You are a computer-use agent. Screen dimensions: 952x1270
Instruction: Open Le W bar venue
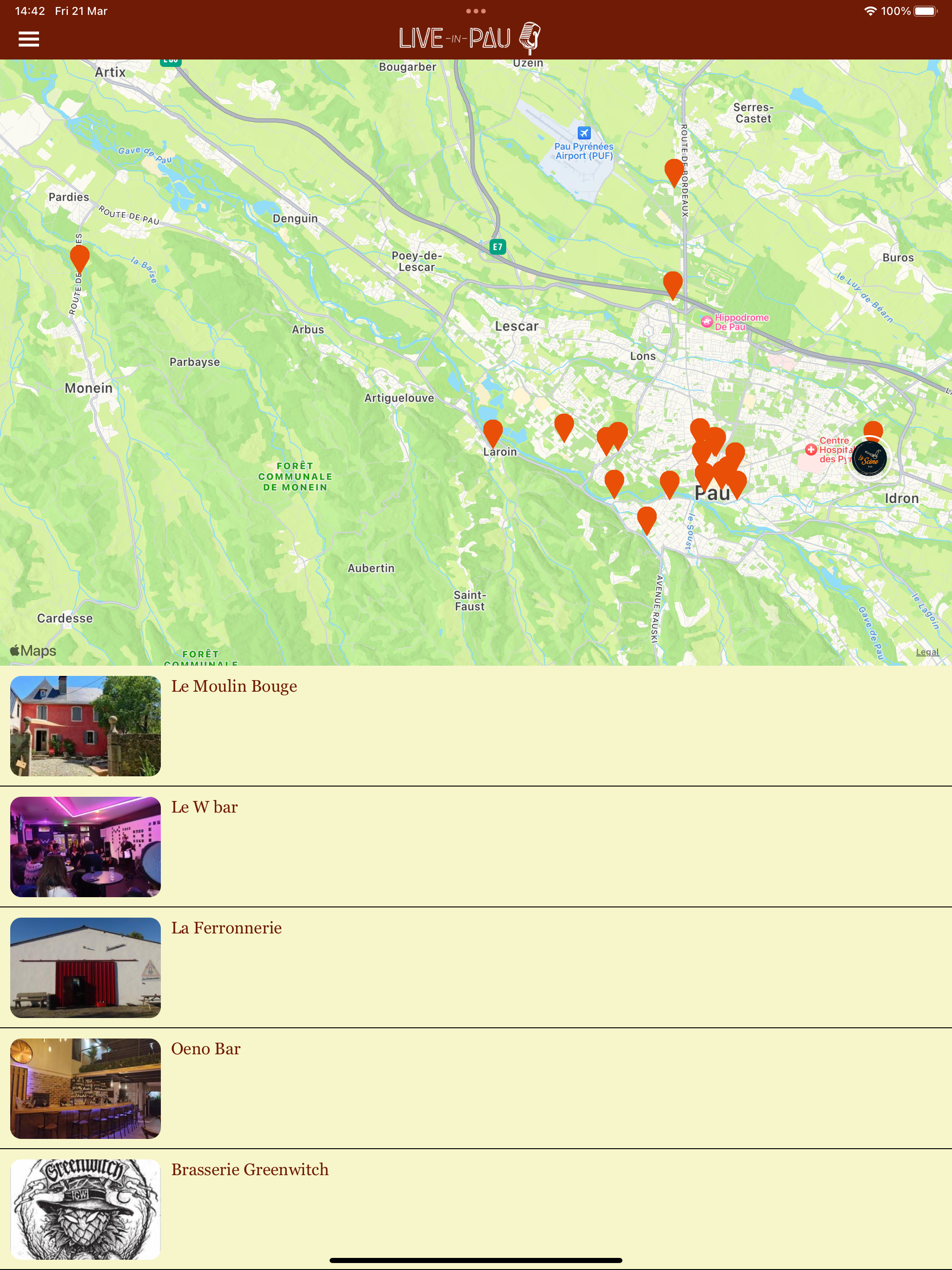pos(476,847)
